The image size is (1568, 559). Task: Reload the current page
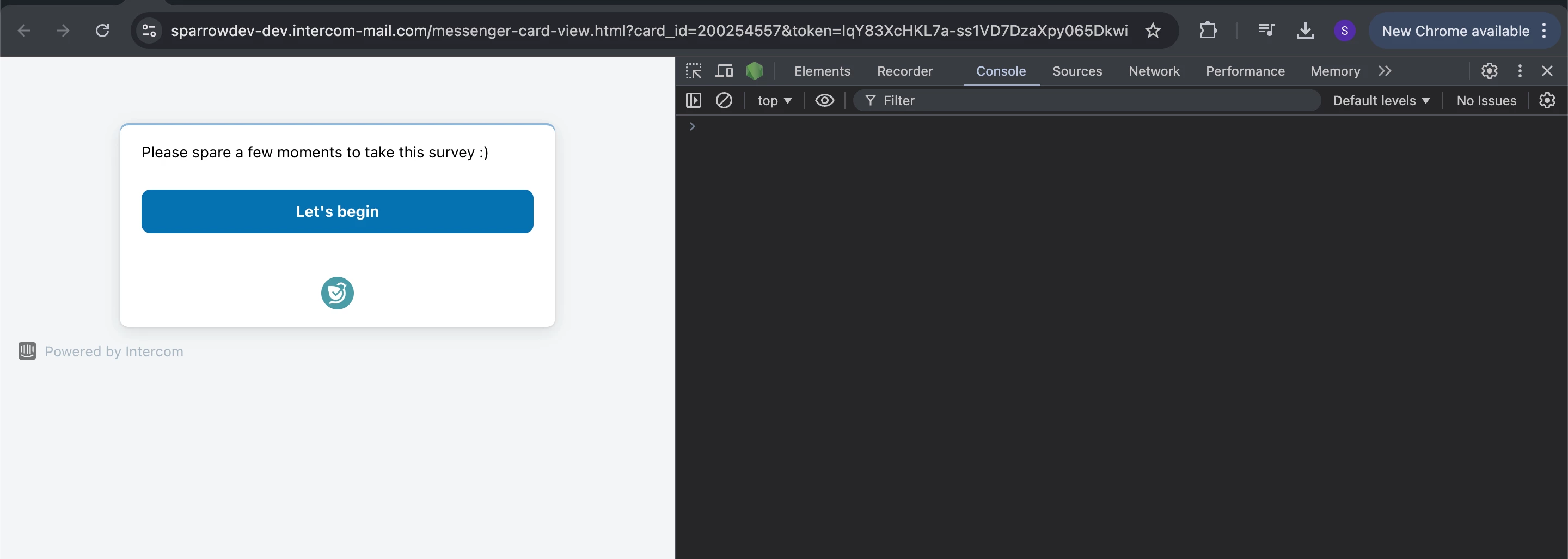point(102,31)
